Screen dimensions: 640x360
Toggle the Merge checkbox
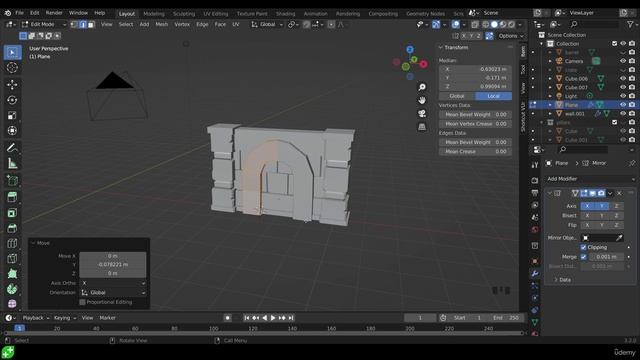coord(583,257)
